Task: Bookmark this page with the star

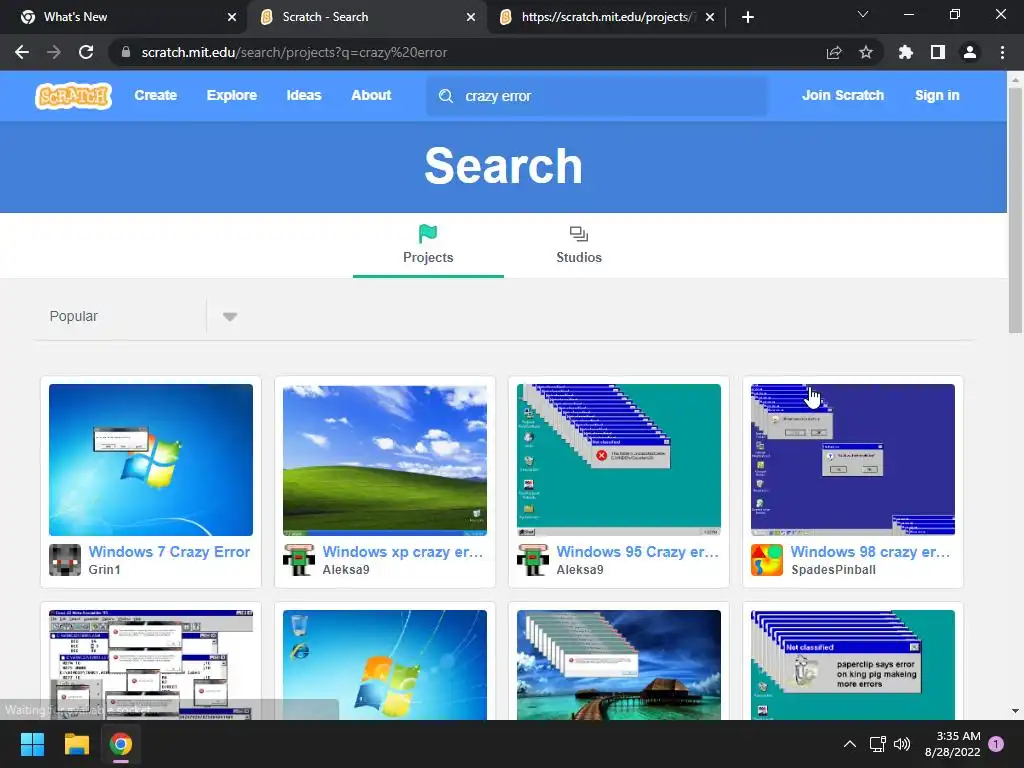Action: click(x=865, y=52)
